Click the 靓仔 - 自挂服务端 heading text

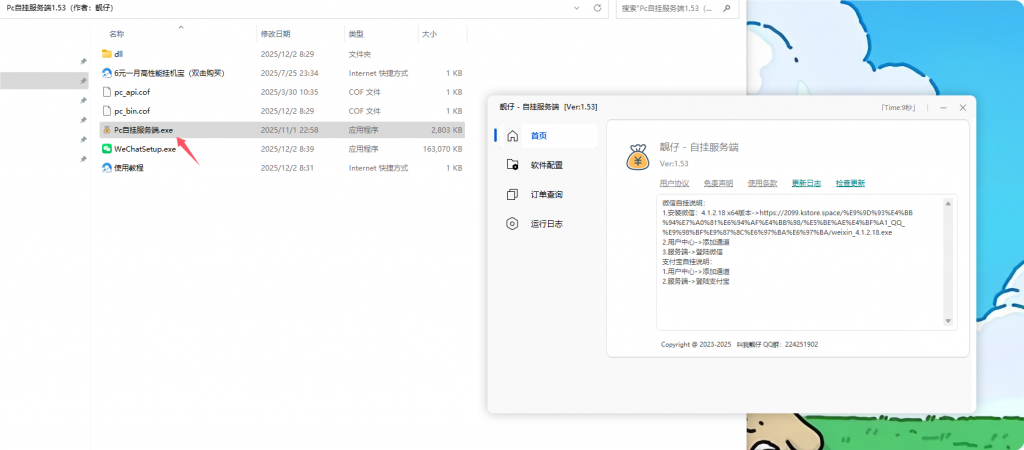tap(699, 148)
